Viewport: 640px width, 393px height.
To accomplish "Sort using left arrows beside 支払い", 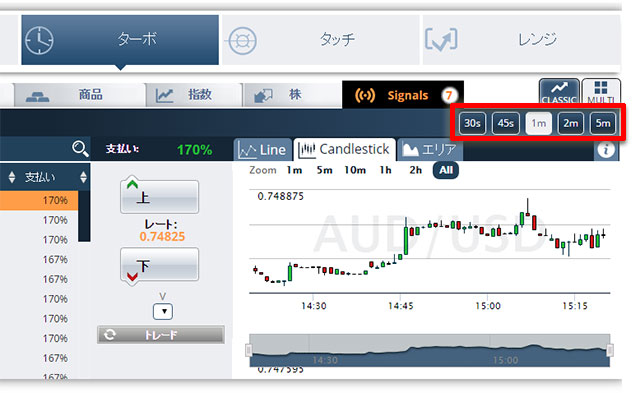I will (12, 177).
